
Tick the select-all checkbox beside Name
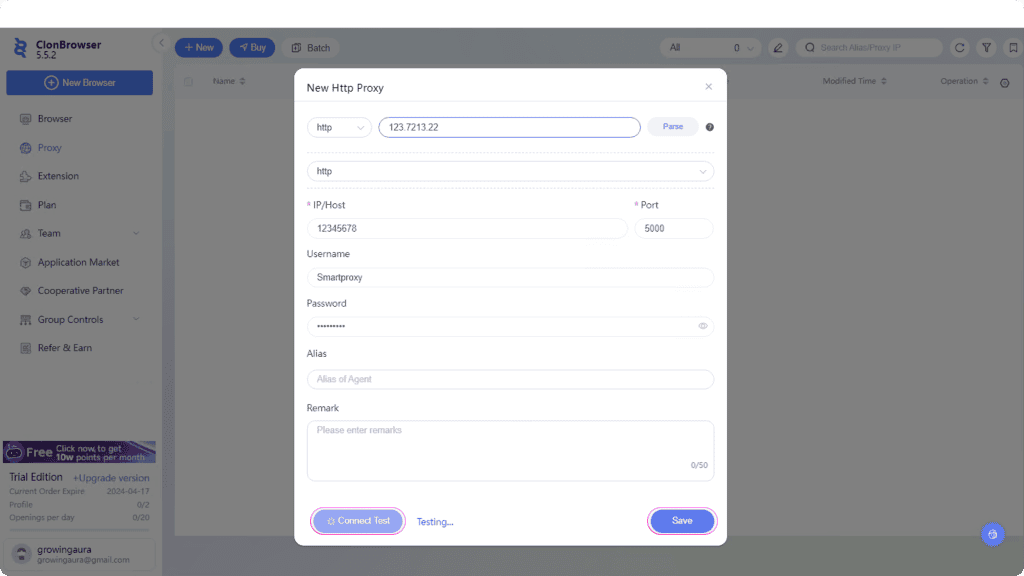(188, 81)
